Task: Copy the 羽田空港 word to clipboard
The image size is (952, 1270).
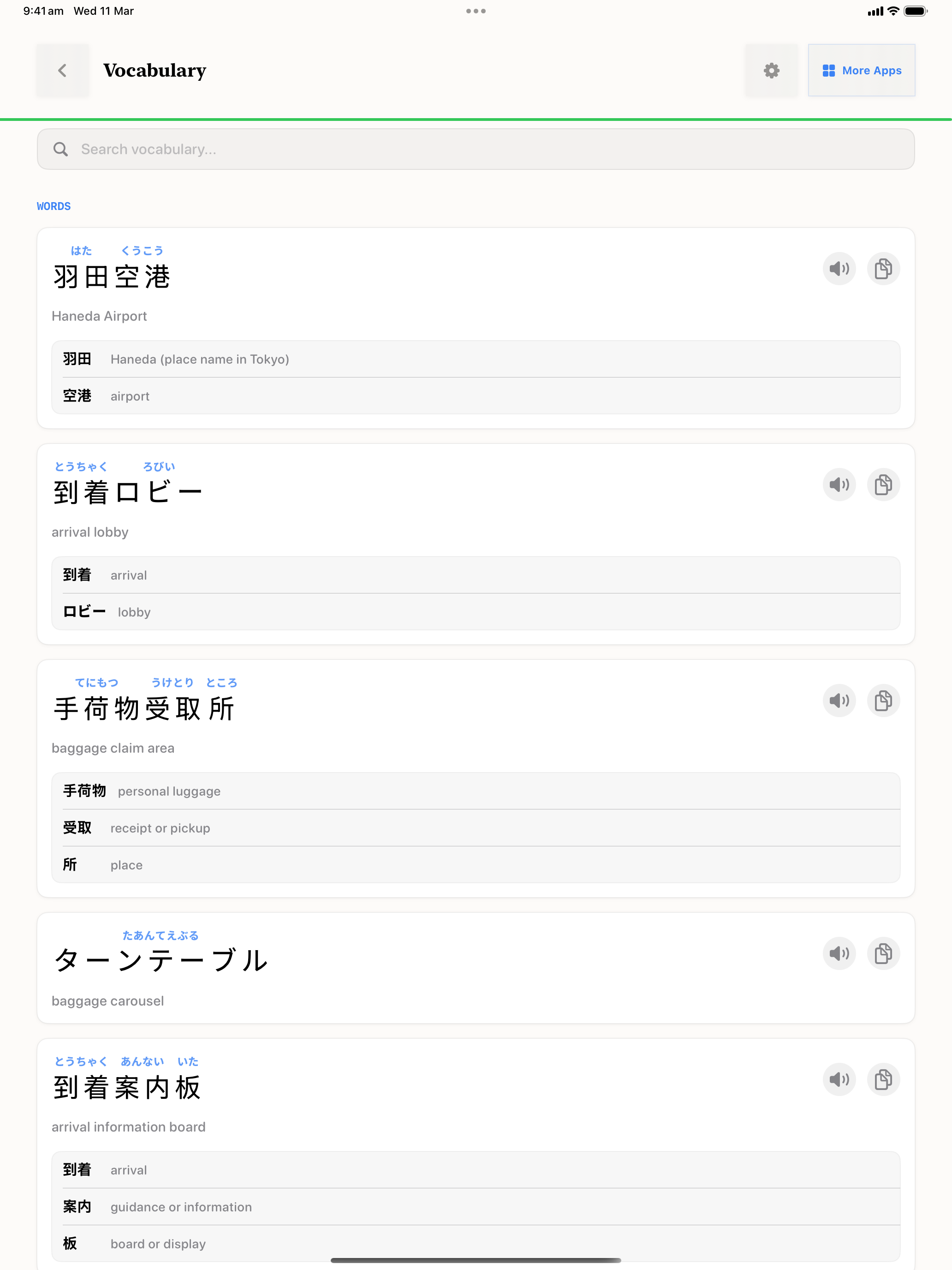Action: pyautogui.click(x=883, y=269)
